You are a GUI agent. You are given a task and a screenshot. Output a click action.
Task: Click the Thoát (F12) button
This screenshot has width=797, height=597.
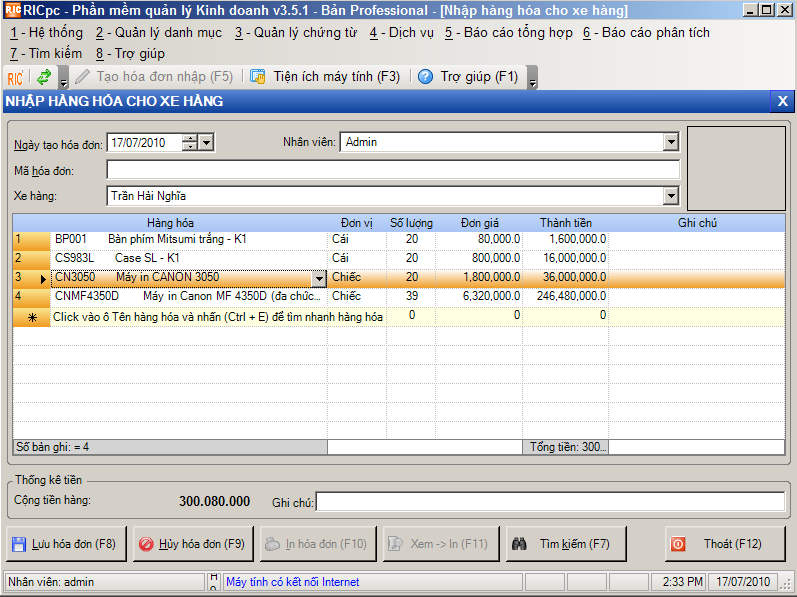(725, 544)
